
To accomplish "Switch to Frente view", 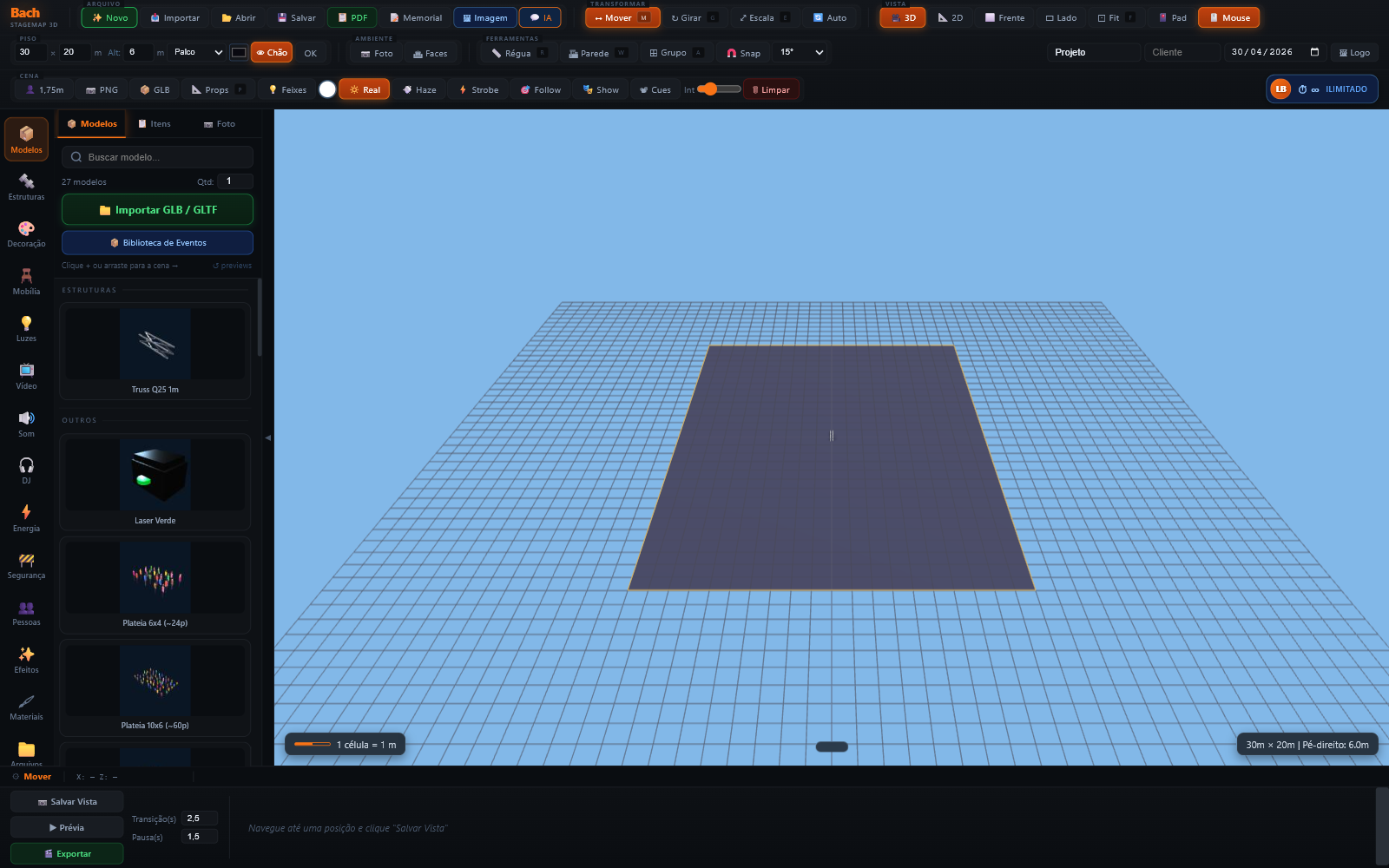I will click(x=1004, y=17).
